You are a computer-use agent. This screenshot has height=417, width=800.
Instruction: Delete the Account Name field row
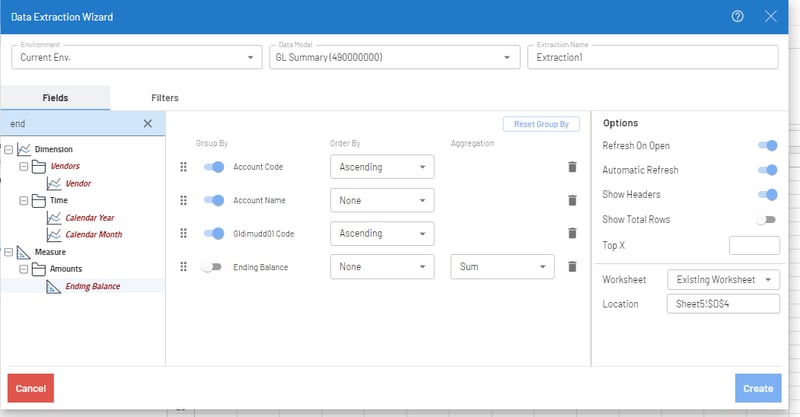[572, 200]
